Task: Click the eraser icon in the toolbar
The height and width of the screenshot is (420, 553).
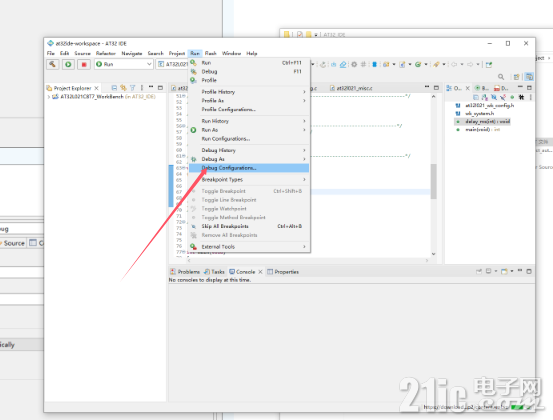Action: (x=343, y=64)
